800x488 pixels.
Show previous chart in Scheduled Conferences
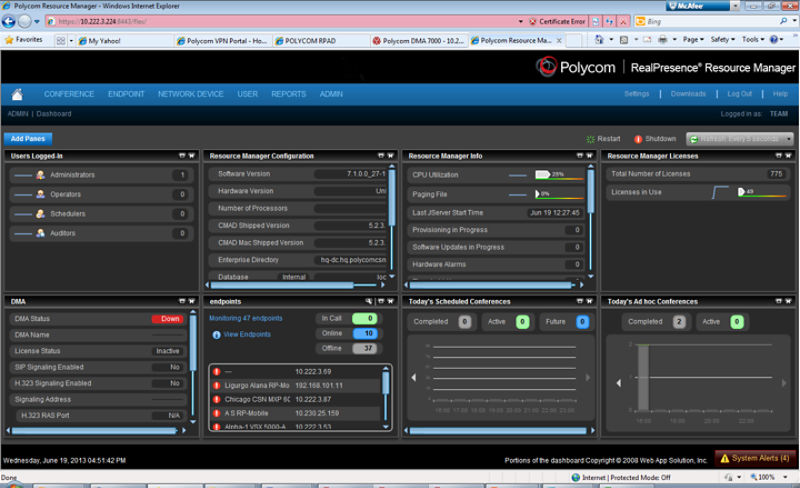click(x=414, y=378)
